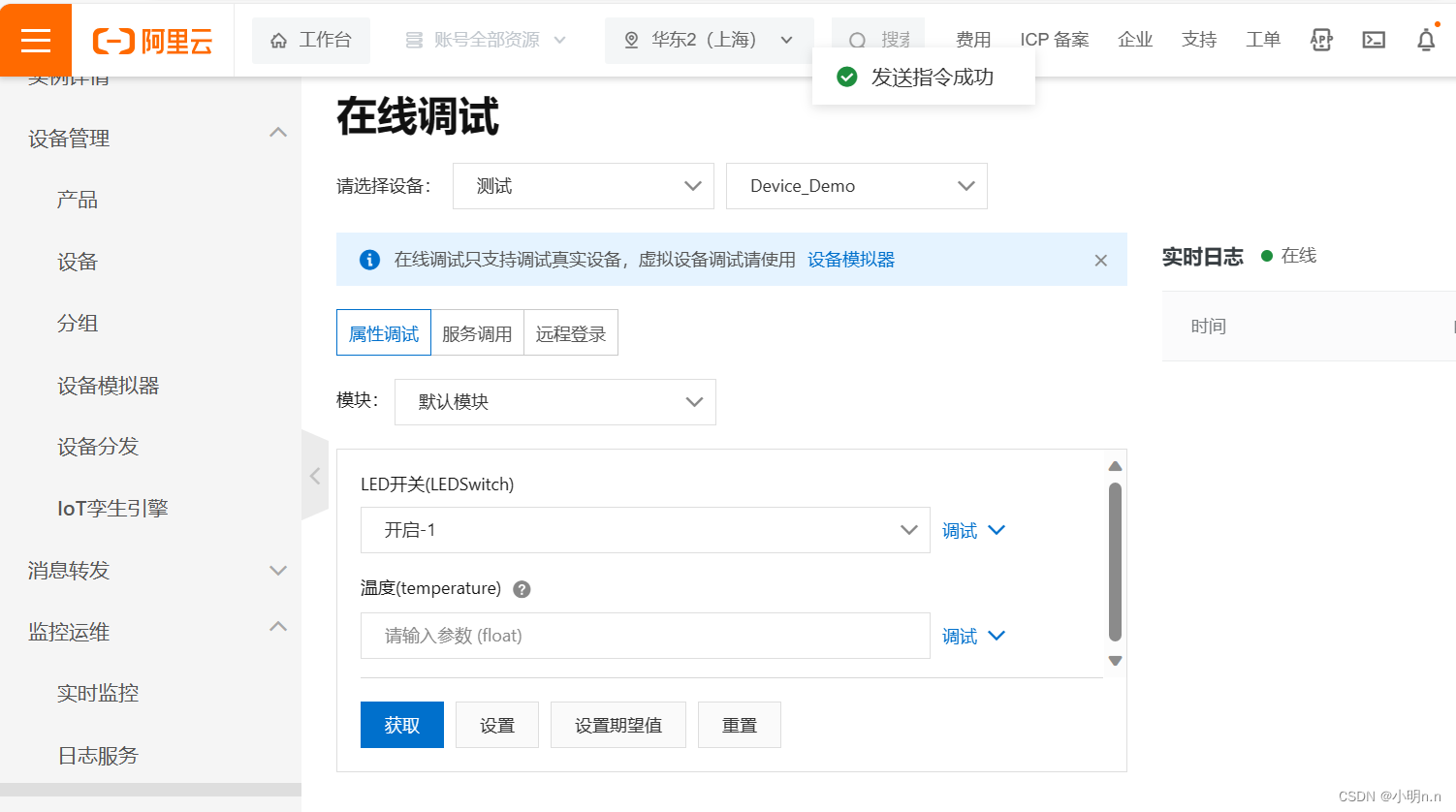Viewport: 1456px width, 812px height.
Task: Switch to the 属性调试 tab
Action: [x=384, y=333]
